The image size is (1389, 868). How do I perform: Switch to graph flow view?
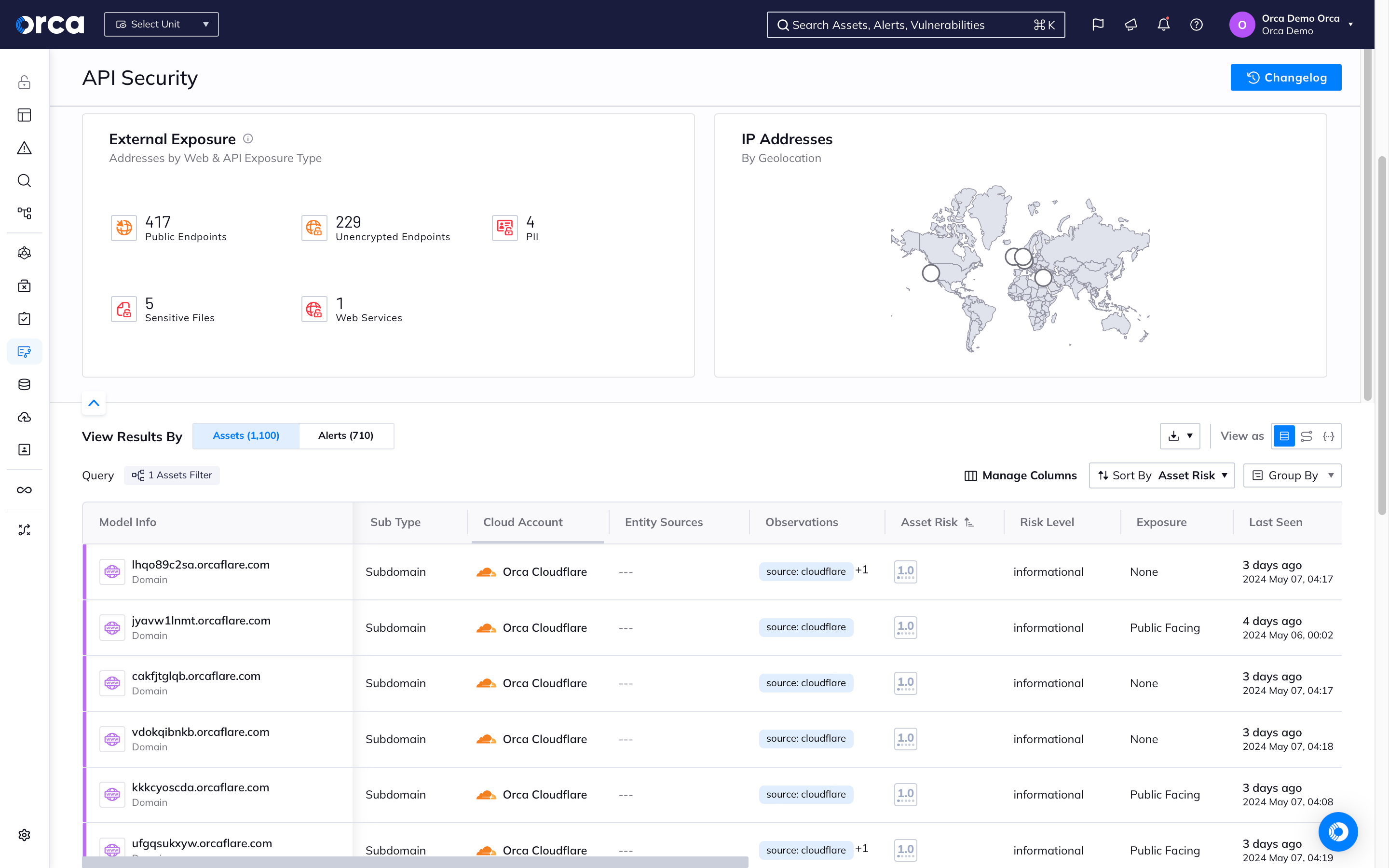pos(1307,436)
